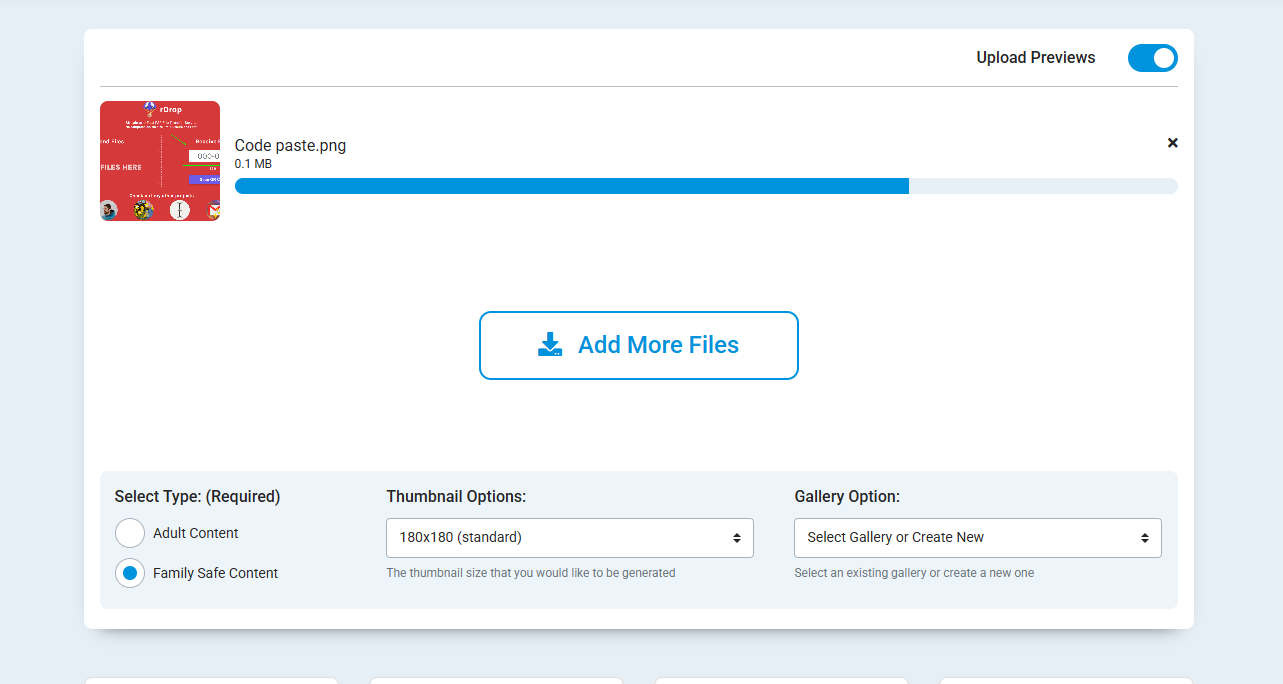Click the first card below the upload panel

[211, 680]
